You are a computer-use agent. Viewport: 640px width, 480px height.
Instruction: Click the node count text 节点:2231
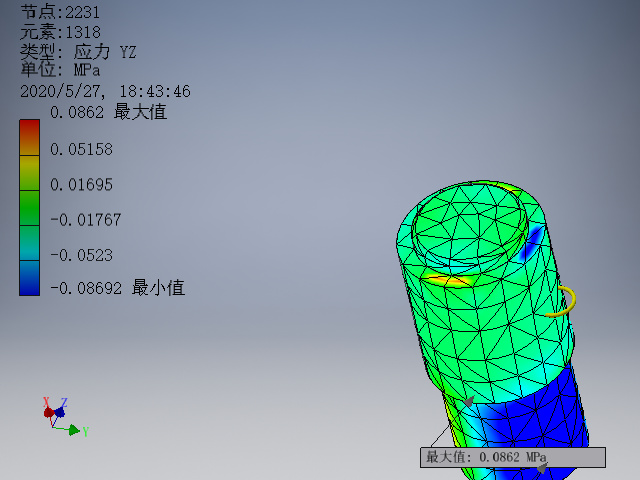coord(60,12)
